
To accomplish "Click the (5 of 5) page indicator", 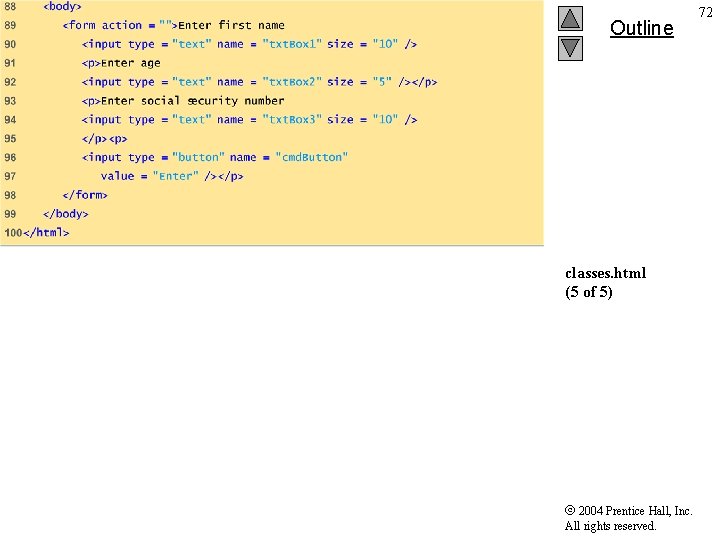I will click(x=589, y=292).
